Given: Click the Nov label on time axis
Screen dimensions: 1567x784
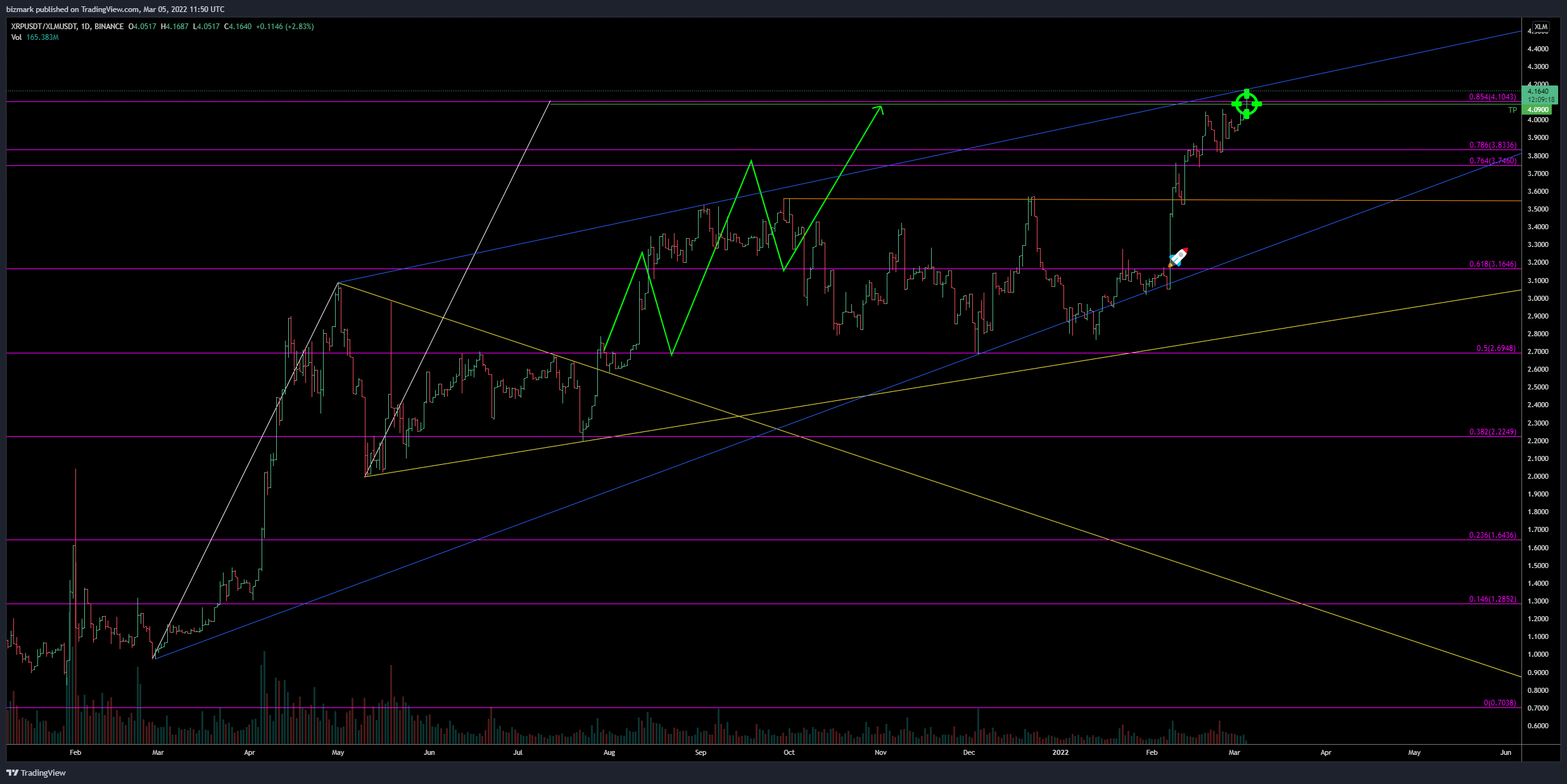Looking at the screenshot, I should tap(880, 752).
